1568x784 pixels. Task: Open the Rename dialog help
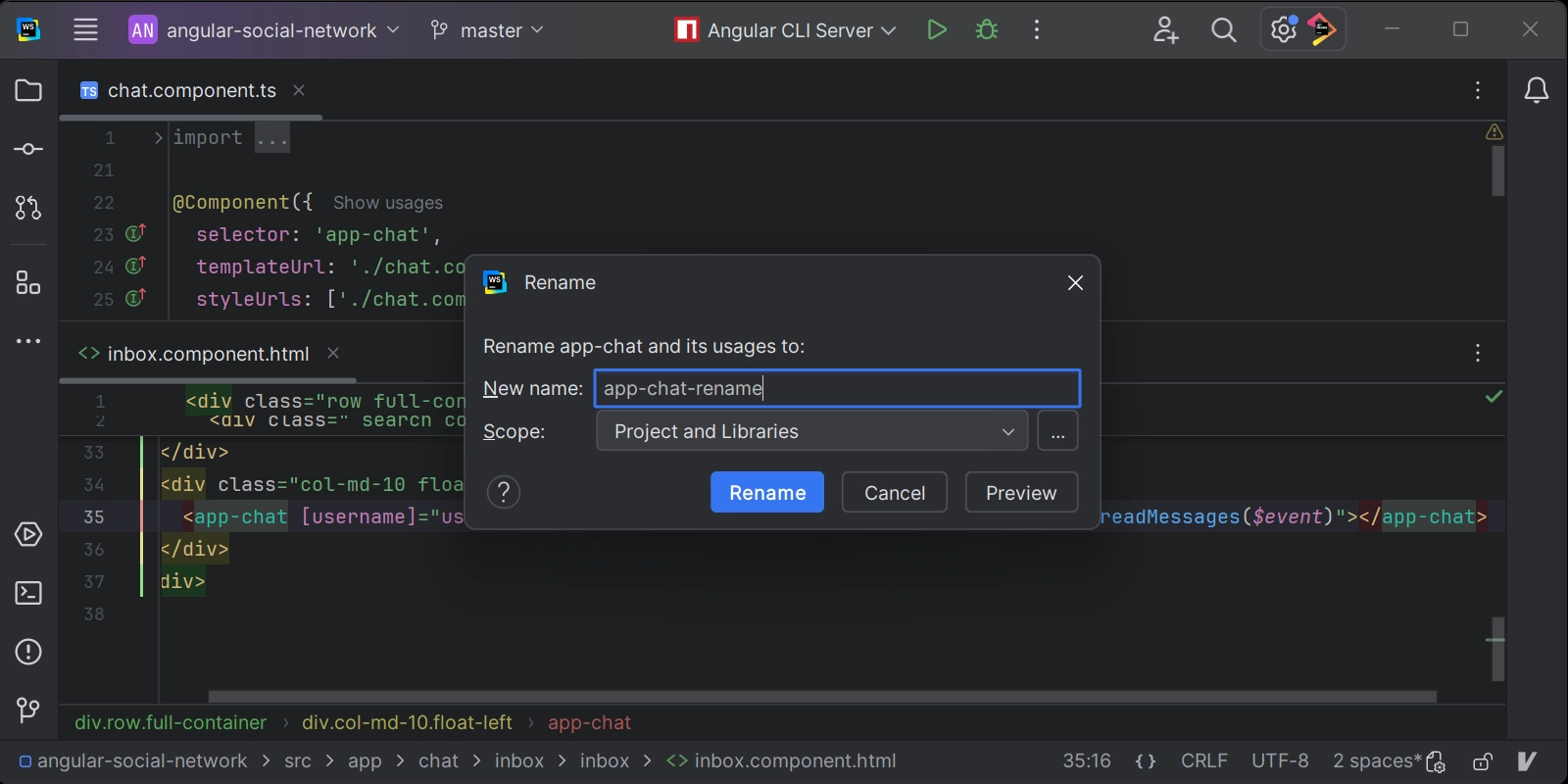pyautogui.click(x=504, y=492)
